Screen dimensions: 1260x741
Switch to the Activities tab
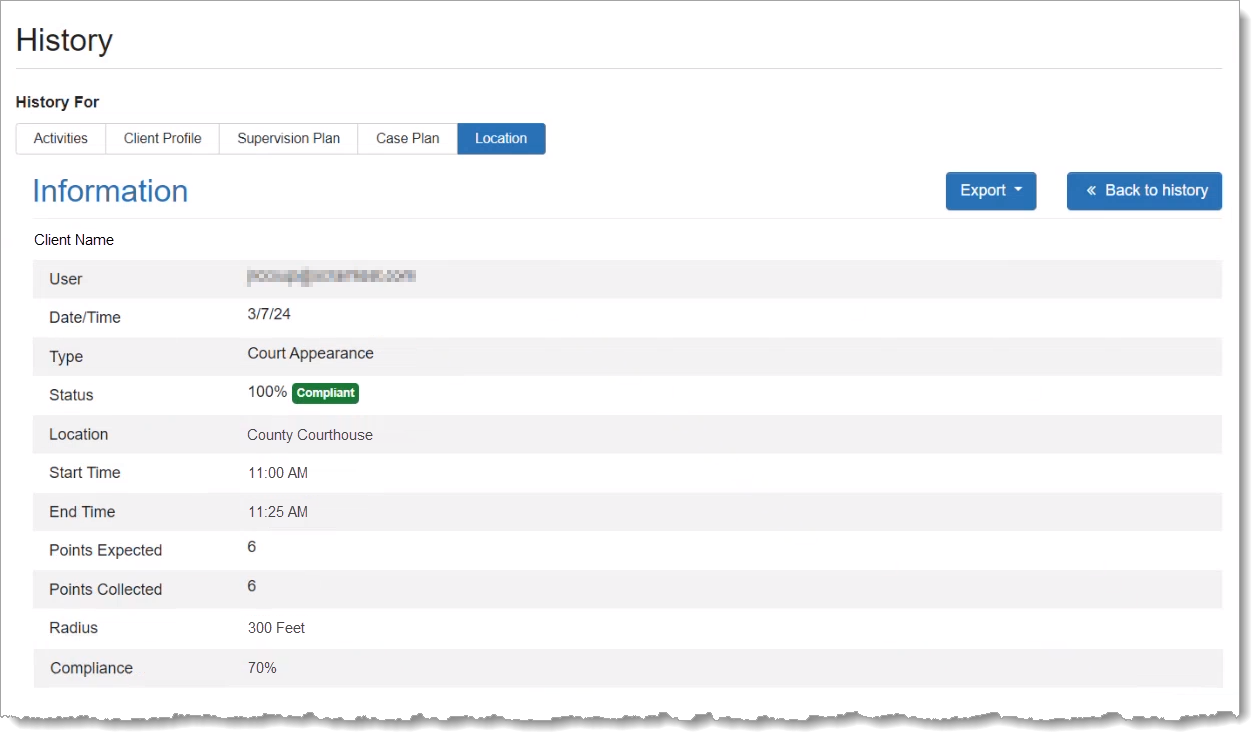61,139
